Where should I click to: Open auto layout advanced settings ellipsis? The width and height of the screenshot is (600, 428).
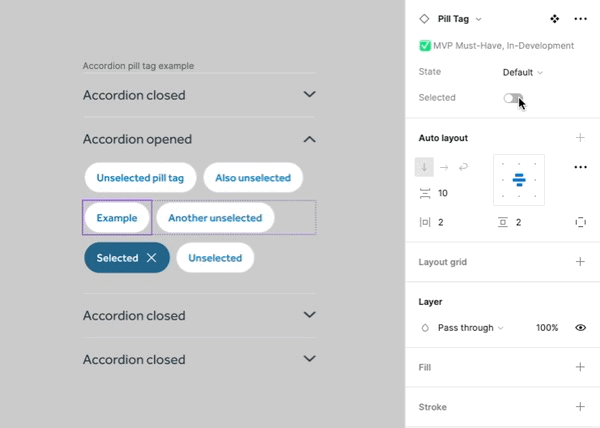(x=581, y=167)
